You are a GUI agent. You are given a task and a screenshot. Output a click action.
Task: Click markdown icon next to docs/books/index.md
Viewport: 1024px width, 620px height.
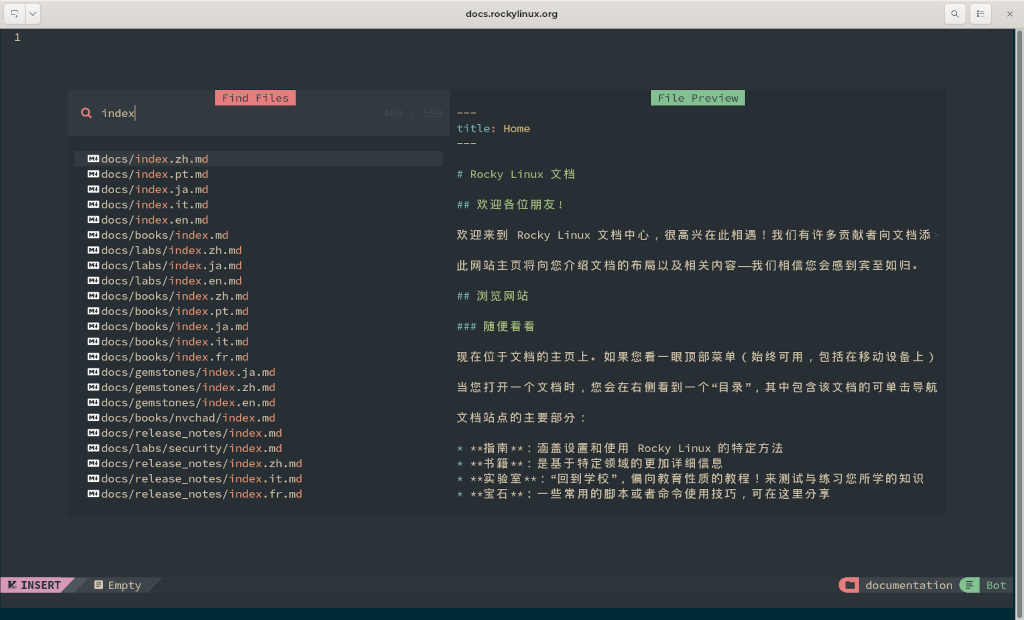[93, 235]
